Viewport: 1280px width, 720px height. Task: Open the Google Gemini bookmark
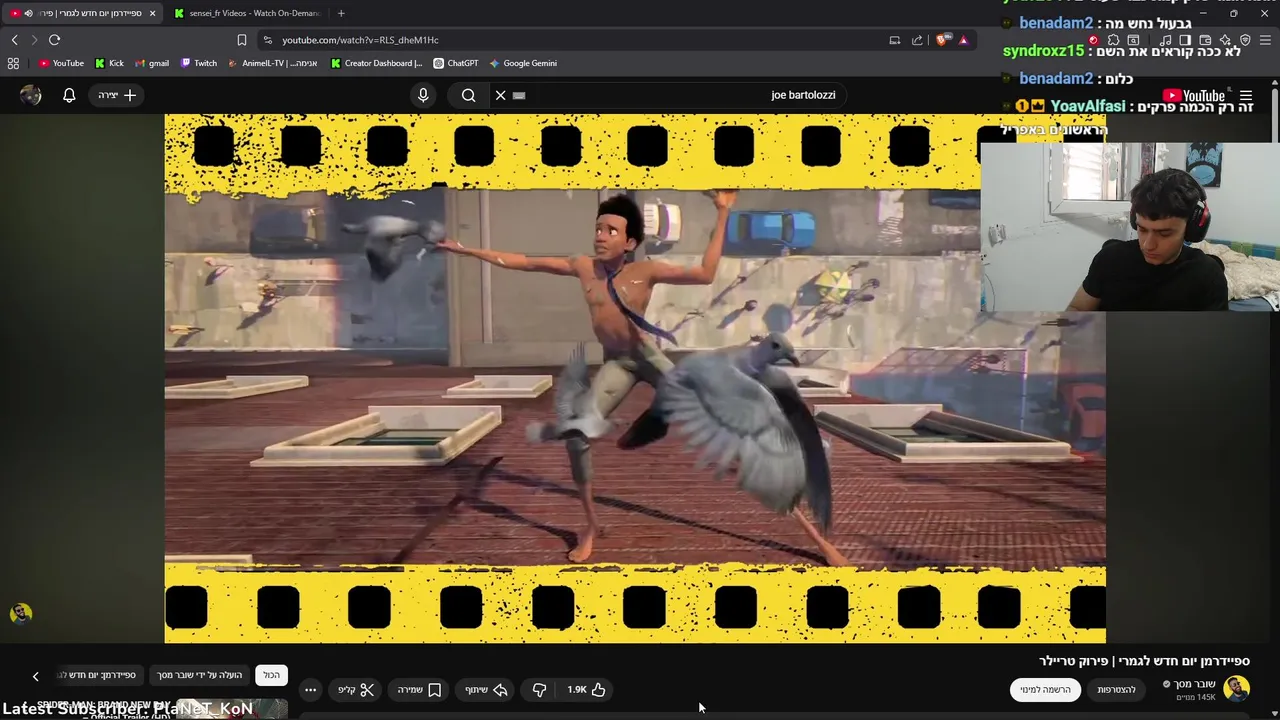(x=522, y=63)
